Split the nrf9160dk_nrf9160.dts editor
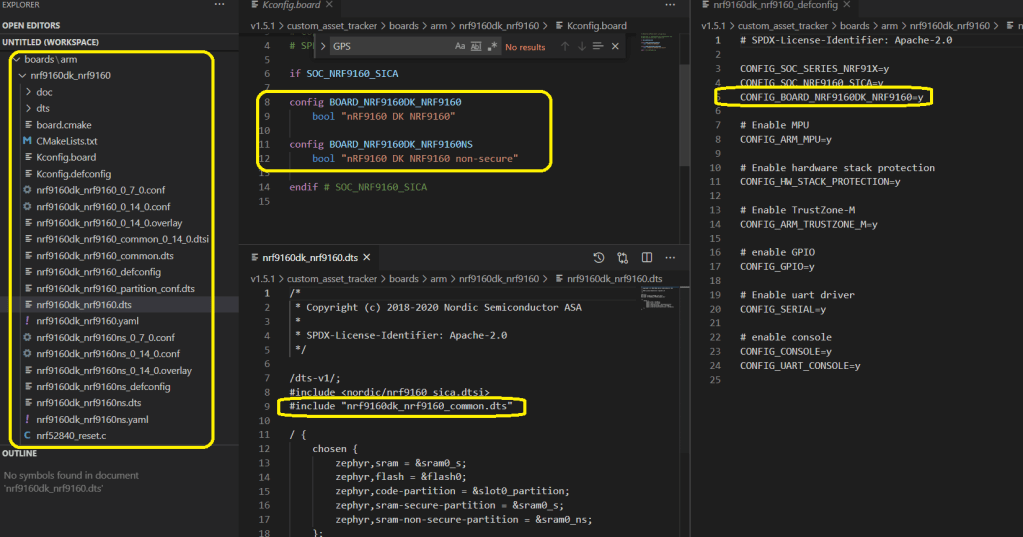The image size is (1023, 537). (647, 257)
